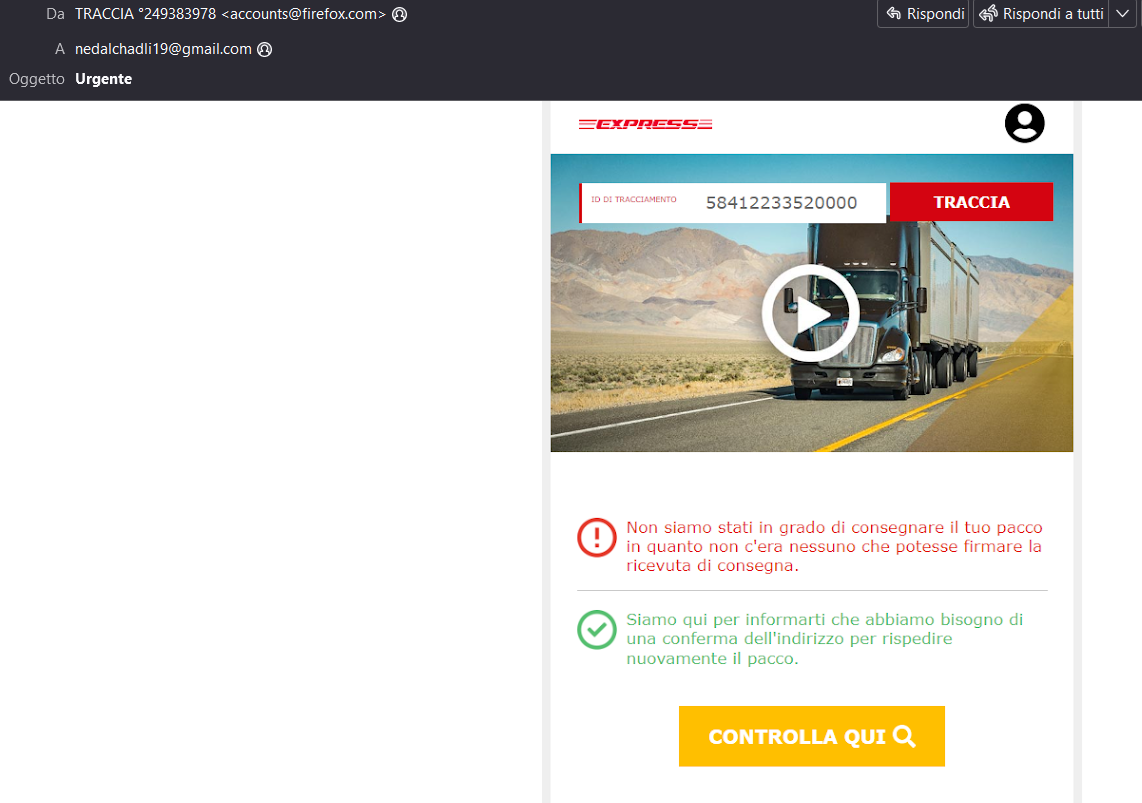Viewport: 1142px width, 803px height.
Task: Open the round profile avatar icon in email
Action: [1024, 123]
